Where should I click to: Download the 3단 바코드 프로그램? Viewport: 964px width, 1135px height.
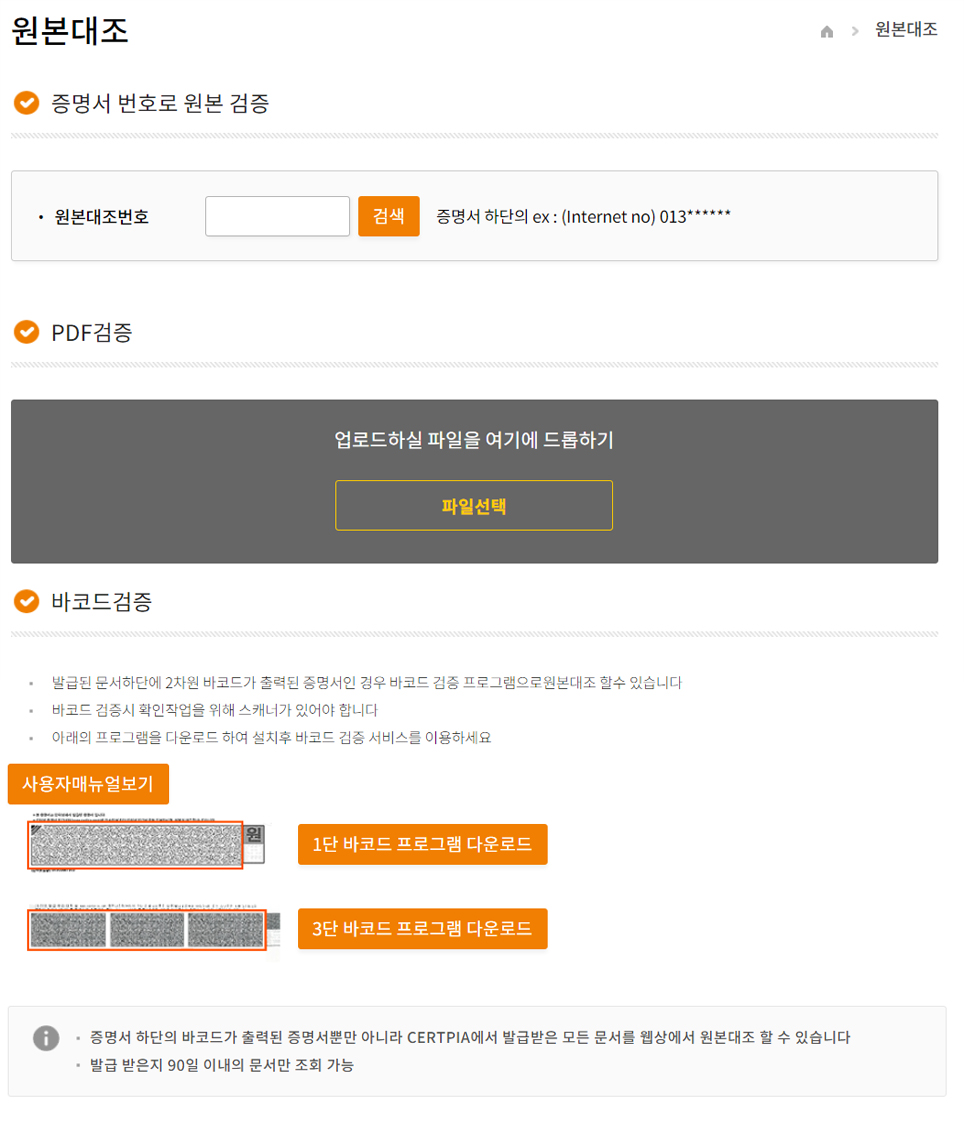click(x=423, y=929)
